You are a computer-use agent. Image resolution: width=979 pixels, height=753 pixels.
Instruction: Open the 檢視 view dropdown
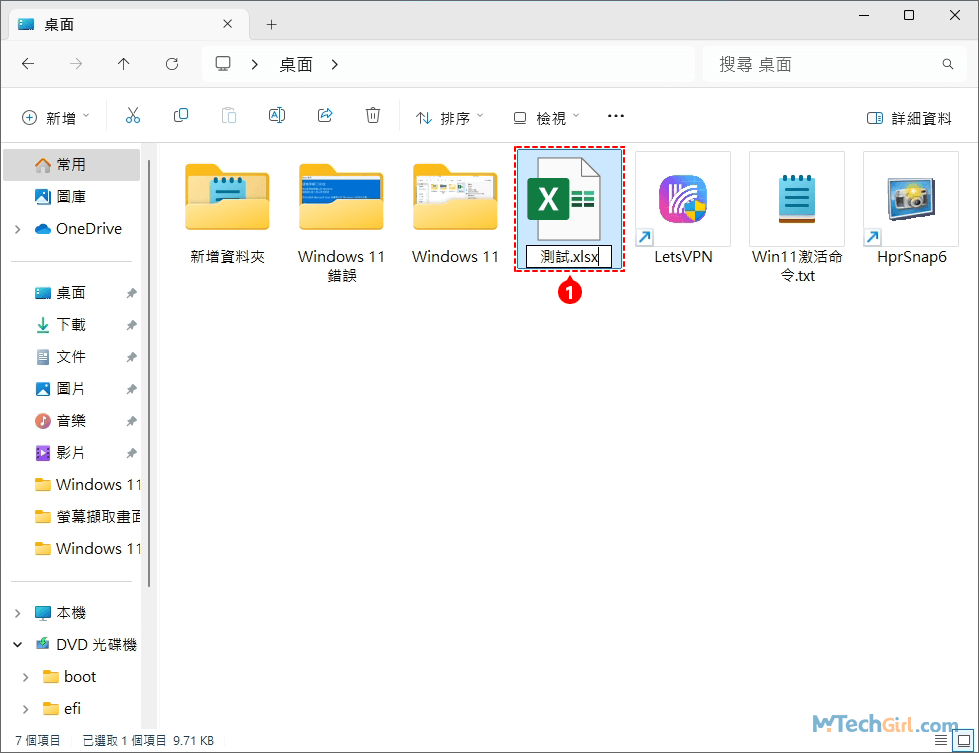point(546,118)
